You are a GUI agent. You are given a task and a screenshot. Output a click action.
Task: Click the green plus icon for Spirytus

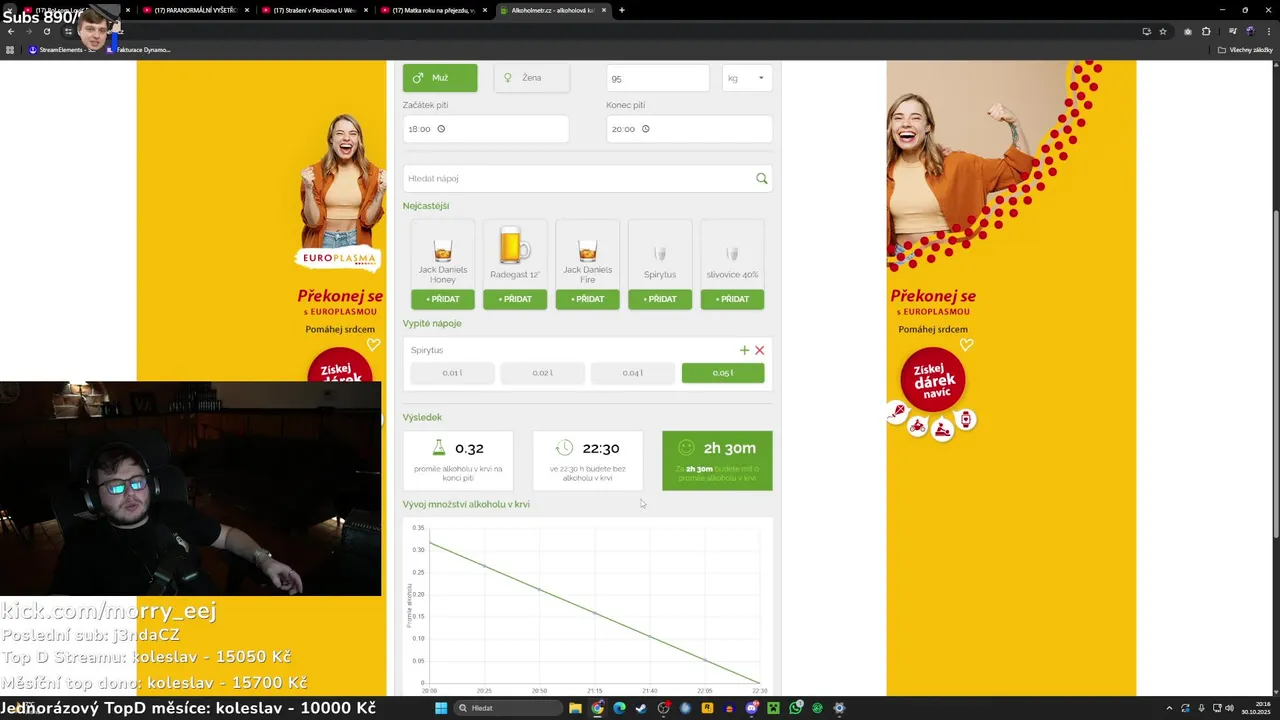click(x=744, y=350)
